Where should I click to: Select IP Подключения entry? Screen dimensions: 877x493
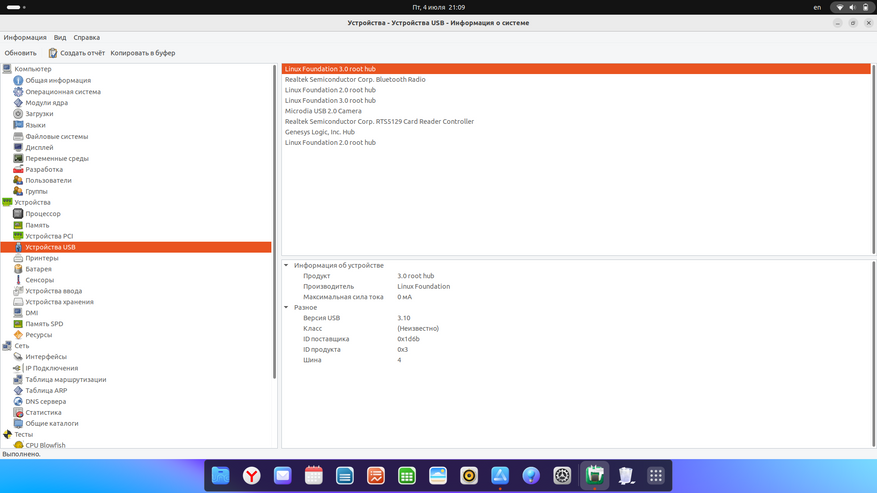click(x=51, y=368)
